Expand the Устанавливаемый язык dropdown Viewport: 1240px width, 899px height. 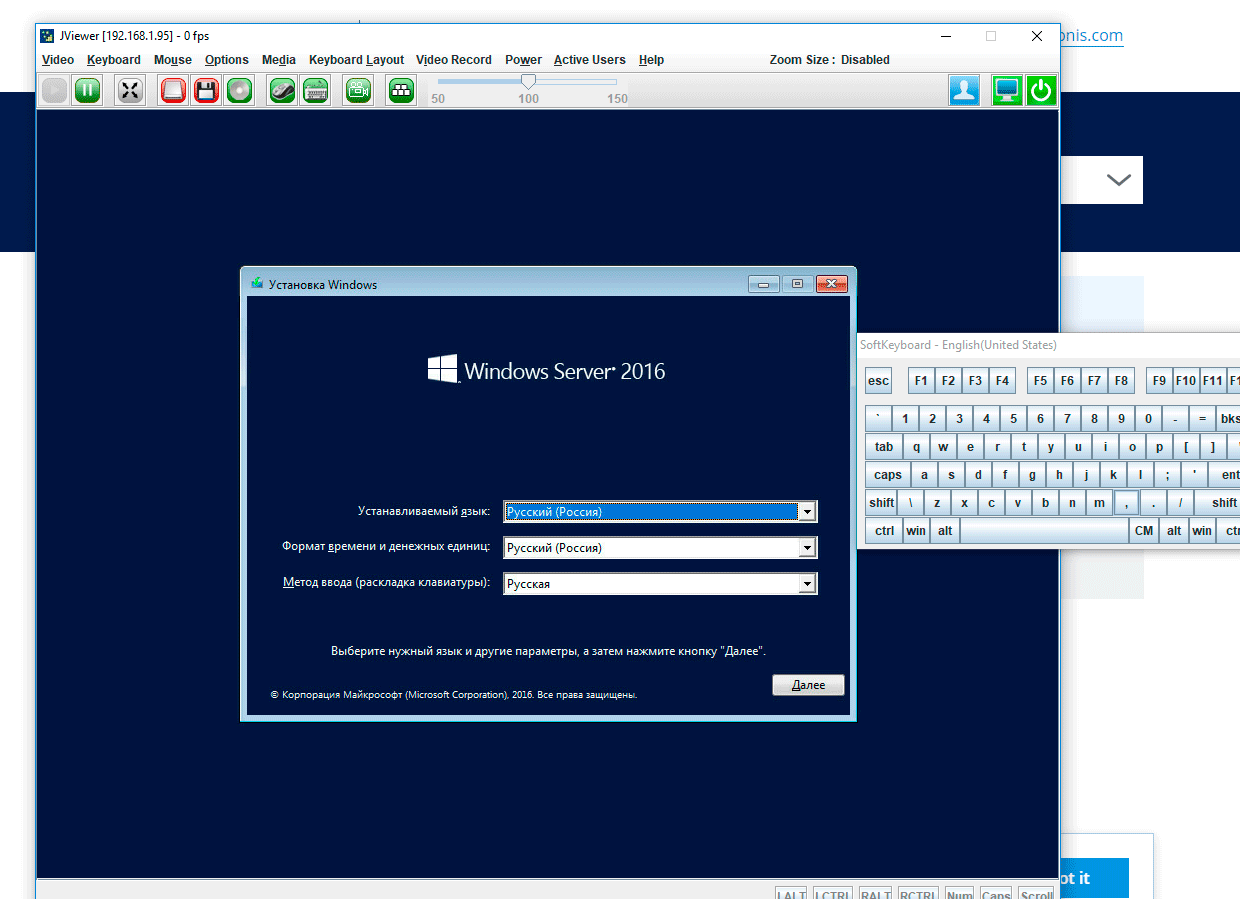(807, 512)
